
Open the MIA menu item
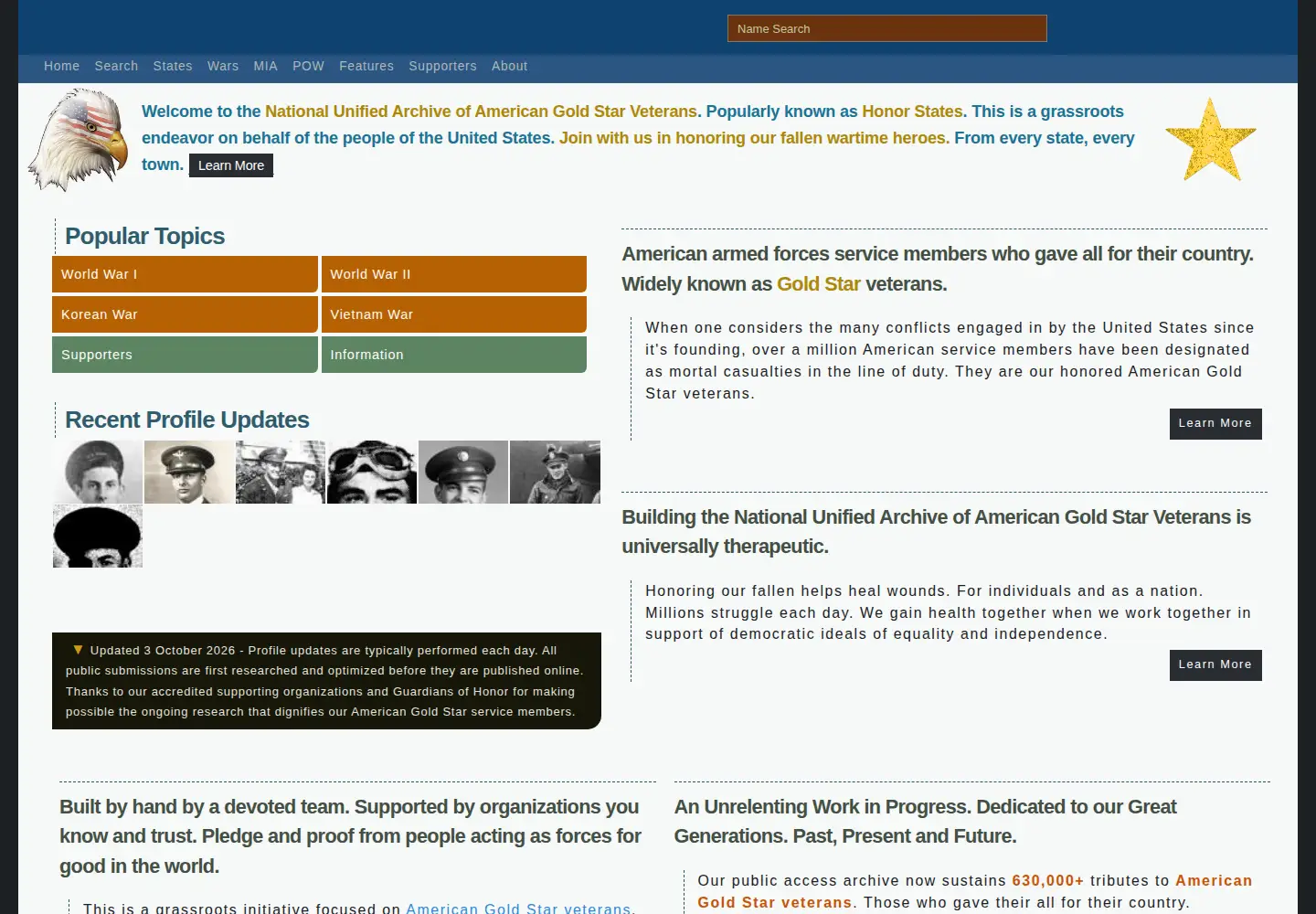click(265, 66)
